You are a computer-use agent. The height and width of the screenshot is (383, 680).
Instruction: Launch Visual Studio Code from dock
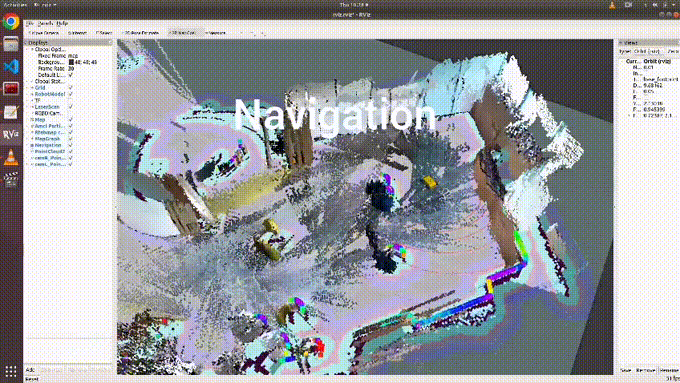pyautogui.click(x=11, y=66)
